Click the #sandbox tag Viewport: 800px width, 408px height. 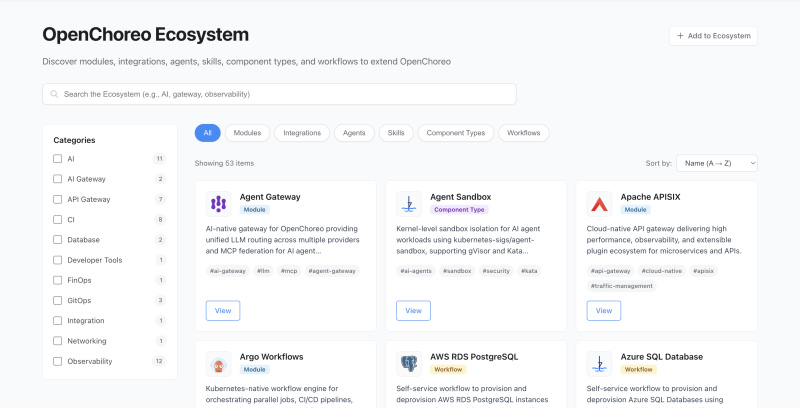(457, 271)
